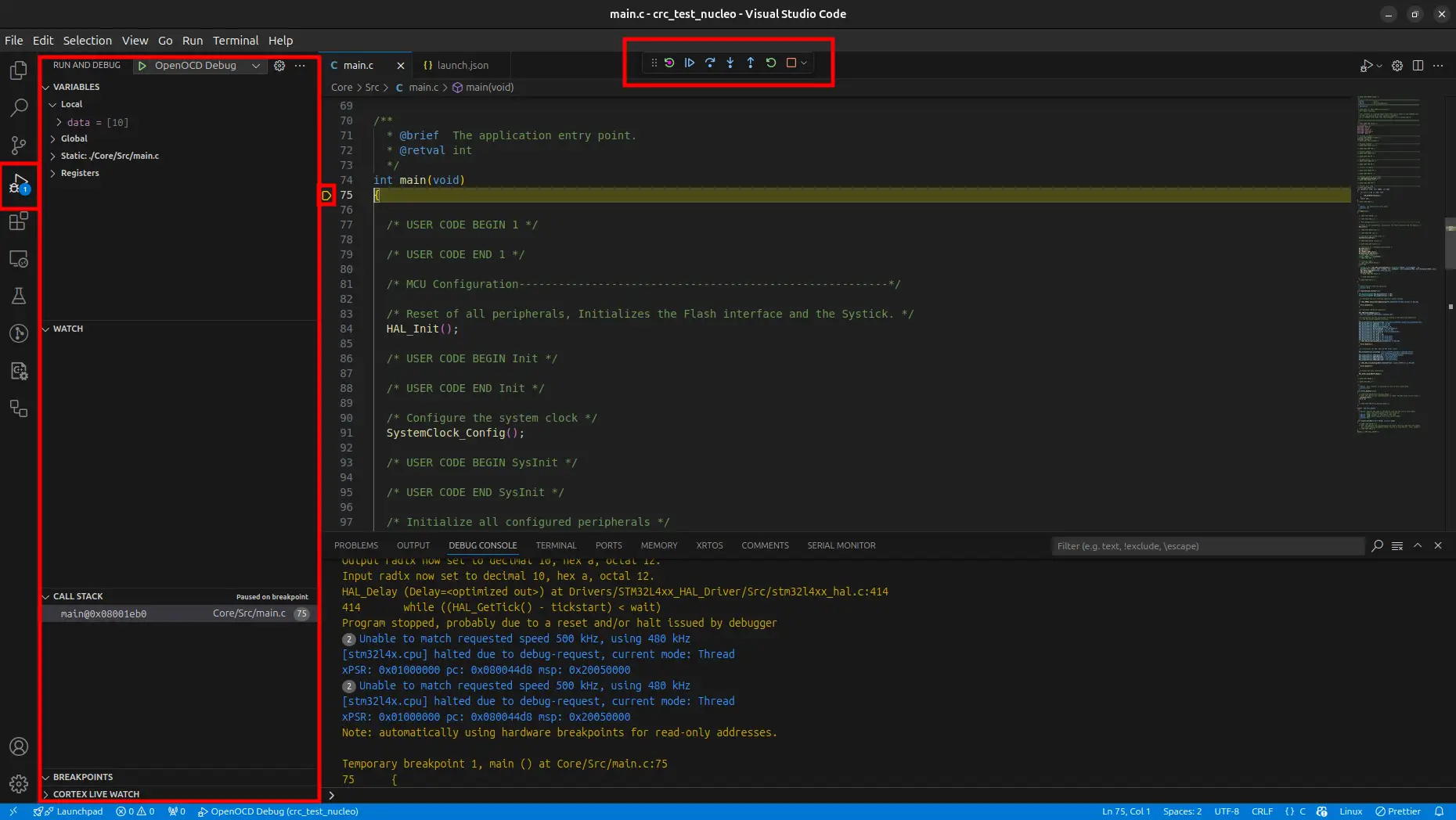
Task: Step Over in debug toolbar
Action: coord(710,63)
